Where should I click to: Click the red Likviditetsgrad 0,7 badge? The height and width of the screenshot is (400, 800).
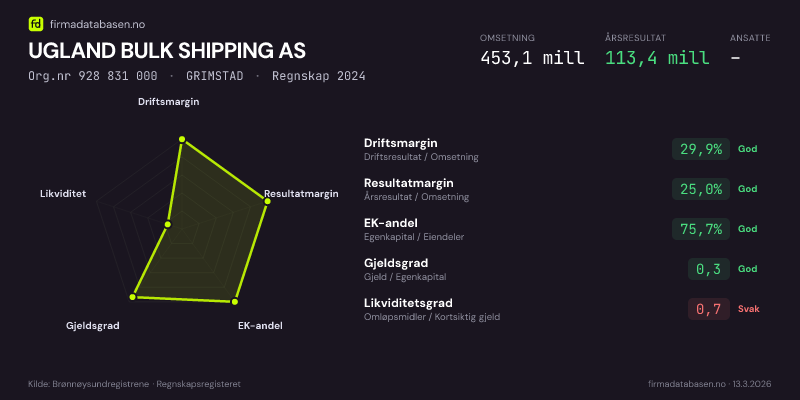(x=708, y=309)
